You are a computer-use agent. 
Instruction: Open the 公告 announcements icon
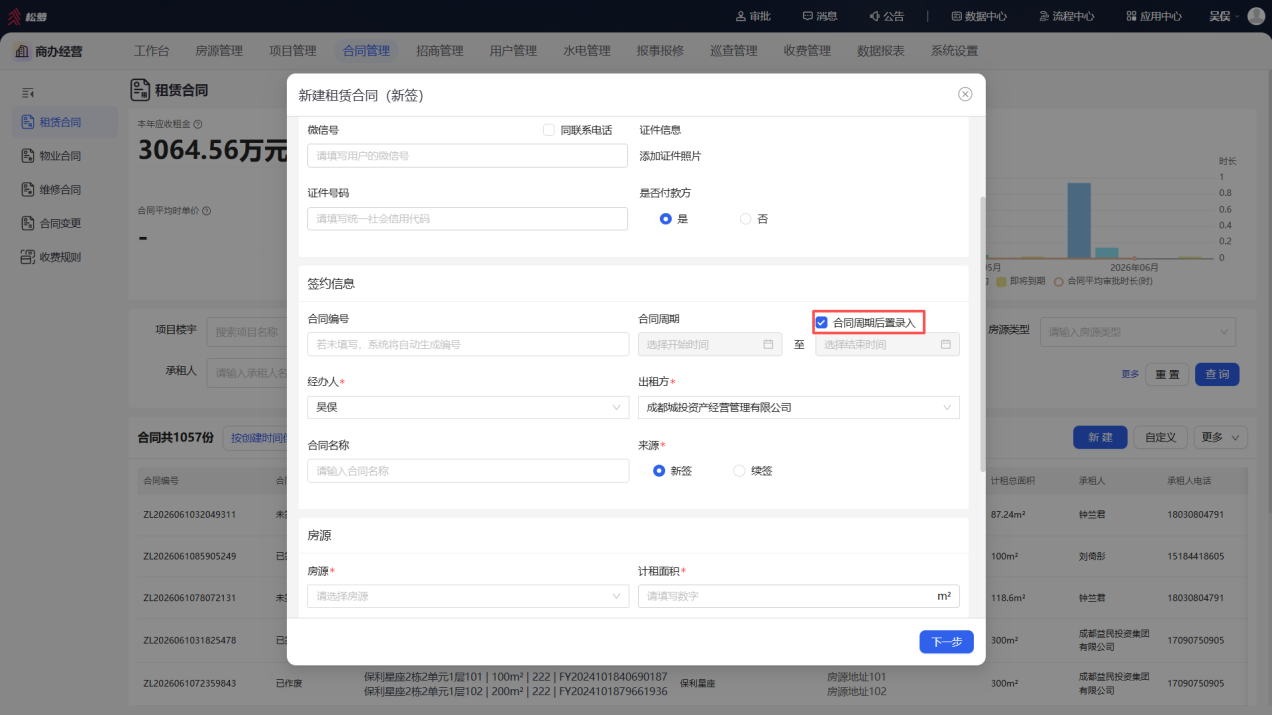tap(886, 16)
